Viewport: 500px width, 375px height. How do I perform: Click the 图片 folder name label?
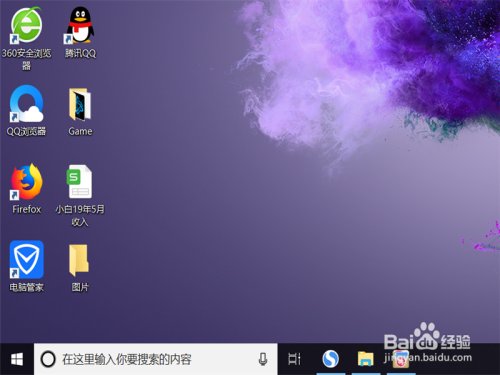click(80, 287)
